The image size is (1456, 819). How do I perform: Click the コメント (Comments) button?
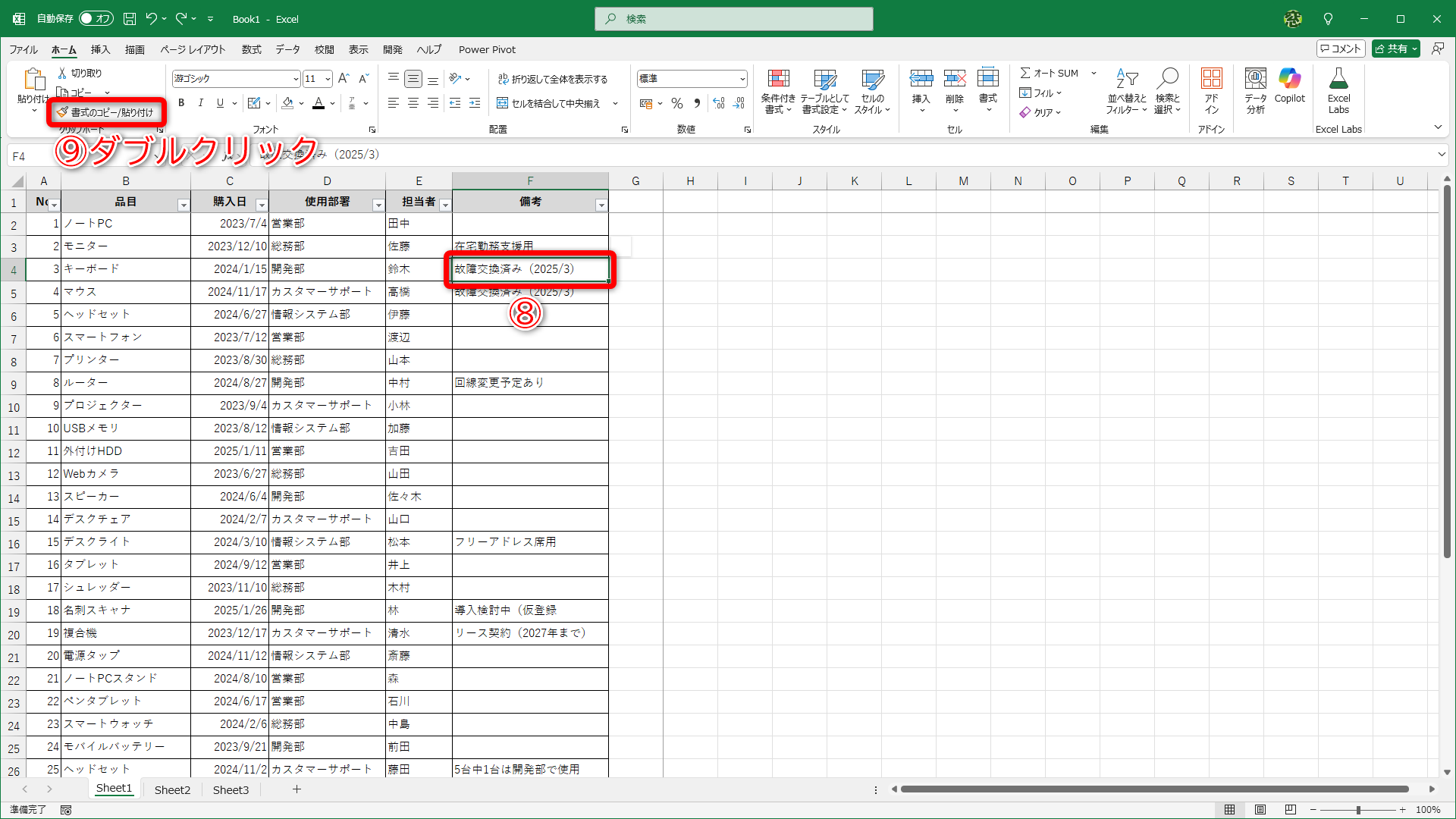click(x=1341, y=49)
